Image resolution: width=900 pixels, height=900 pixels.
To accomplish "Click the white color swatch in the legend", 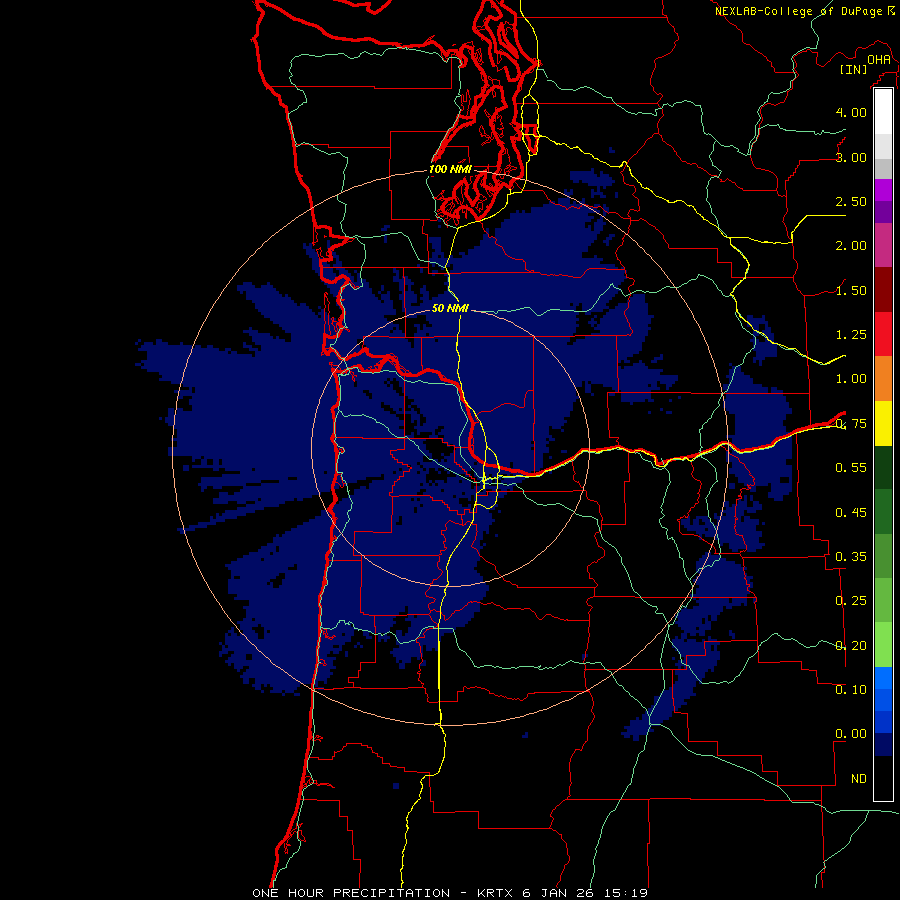I will pyautogui.click(x=883, y=112).
